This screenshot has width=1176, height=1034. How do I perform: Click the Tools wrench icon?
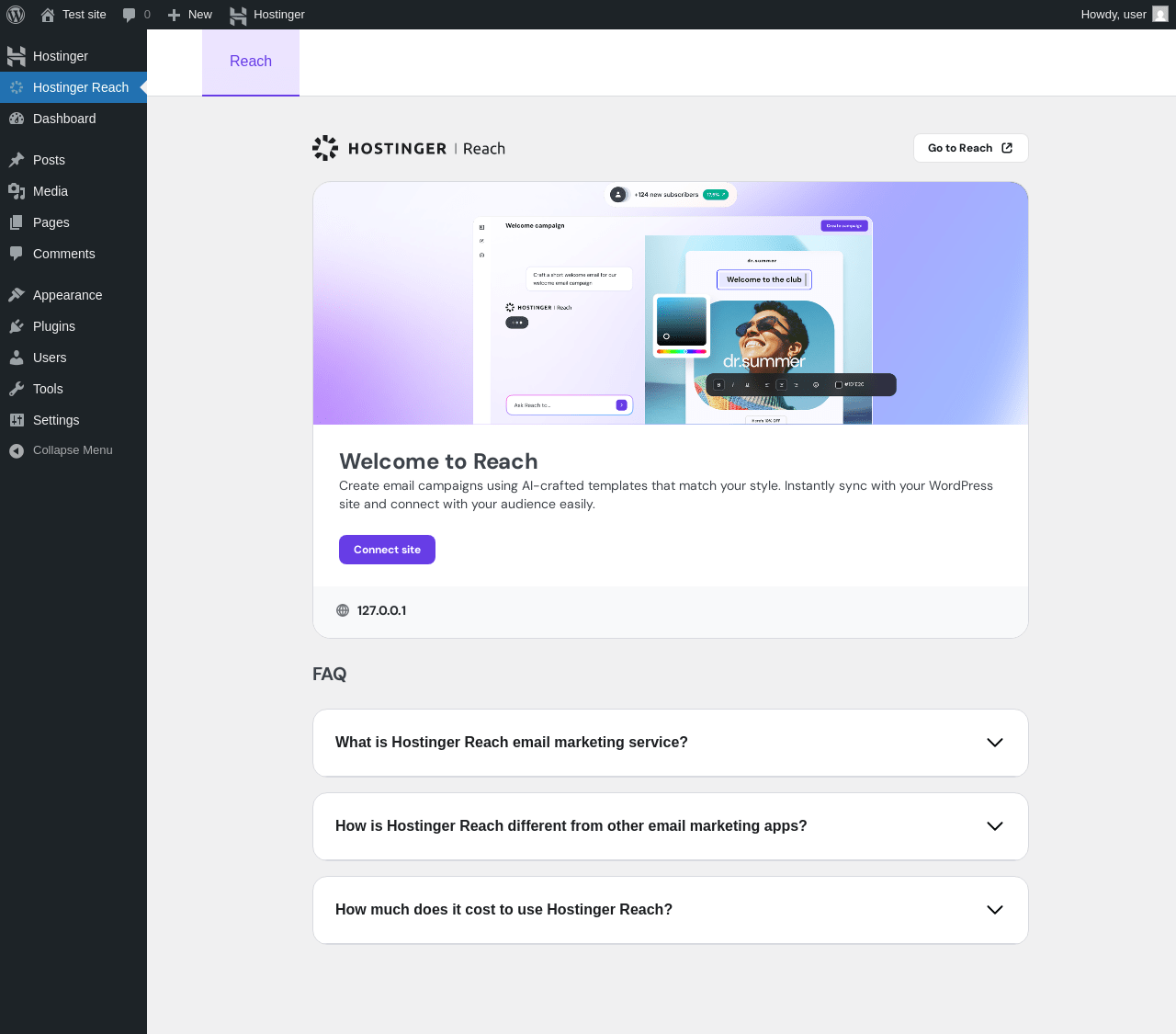click(17, 389)
